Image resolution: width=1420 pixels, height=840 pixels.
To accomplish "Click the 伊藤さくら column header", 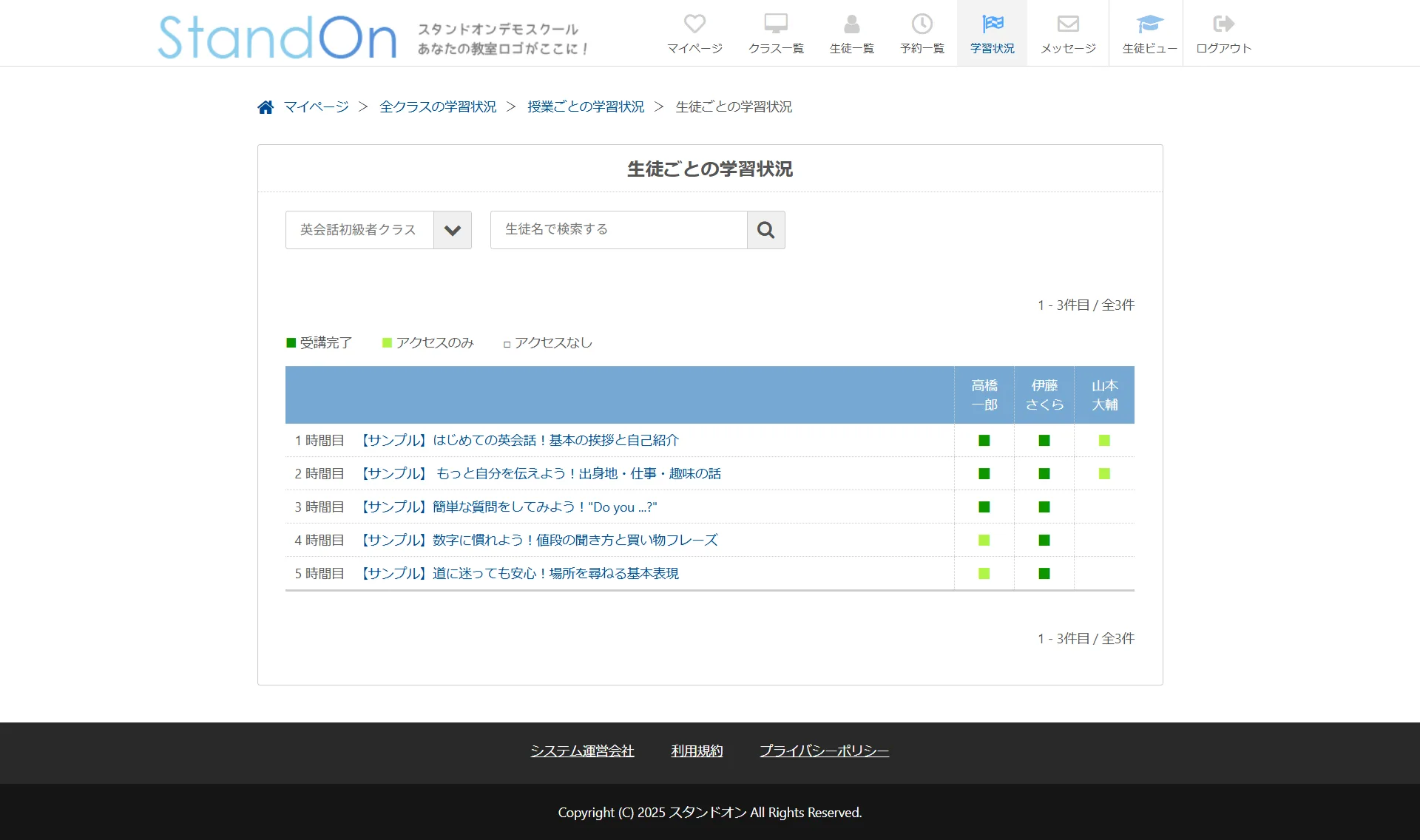I will pyautogui.click(x=1044, y=395).
